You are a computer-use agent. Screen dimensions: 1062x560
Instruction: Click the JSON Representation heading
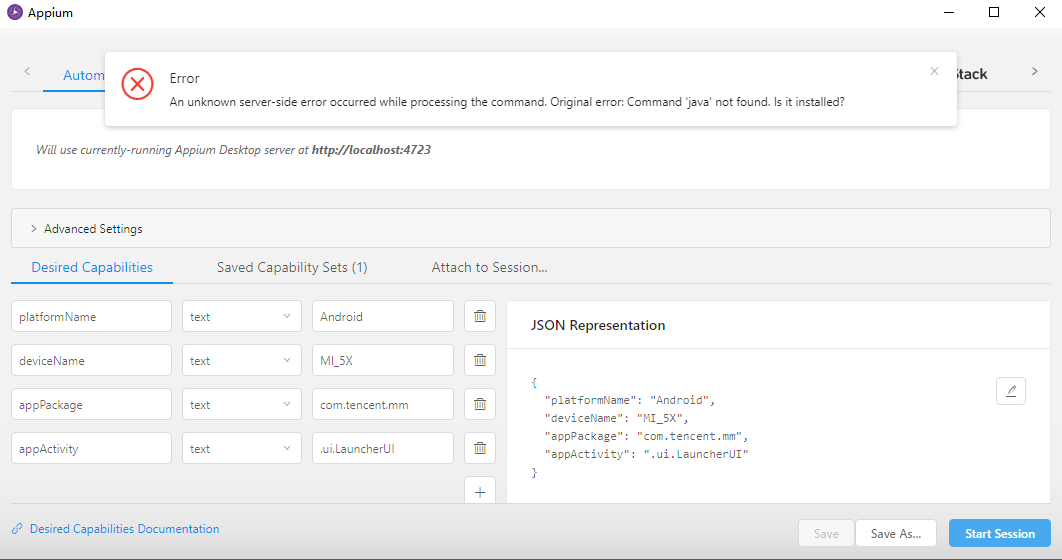point(598,325)
